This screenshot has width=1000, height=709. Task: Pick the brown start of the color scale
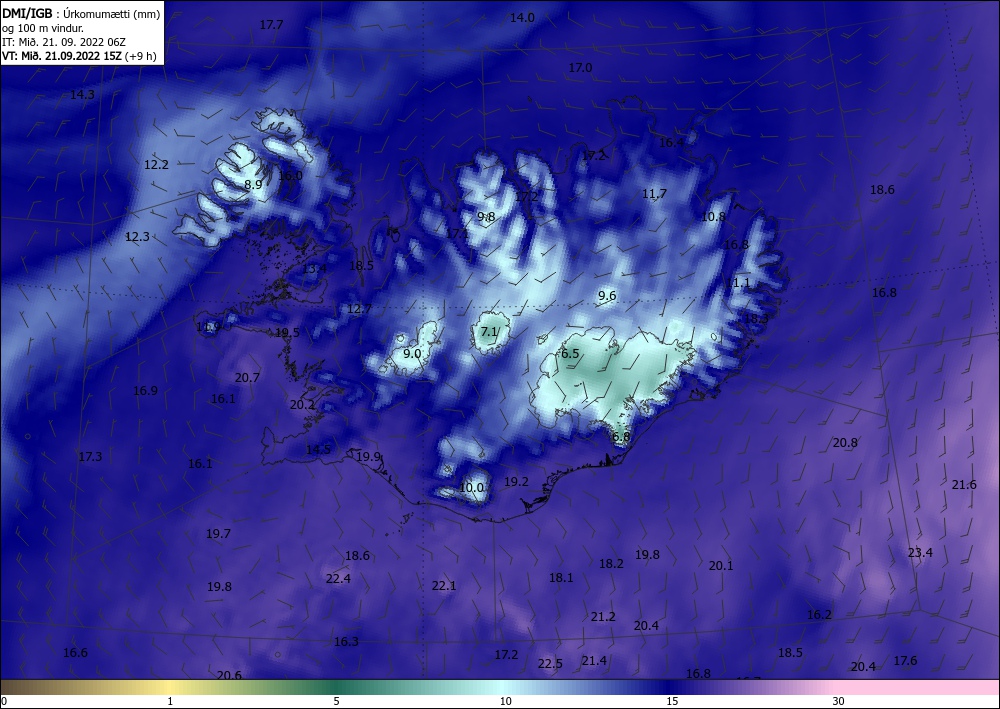(x=19, y=687)
